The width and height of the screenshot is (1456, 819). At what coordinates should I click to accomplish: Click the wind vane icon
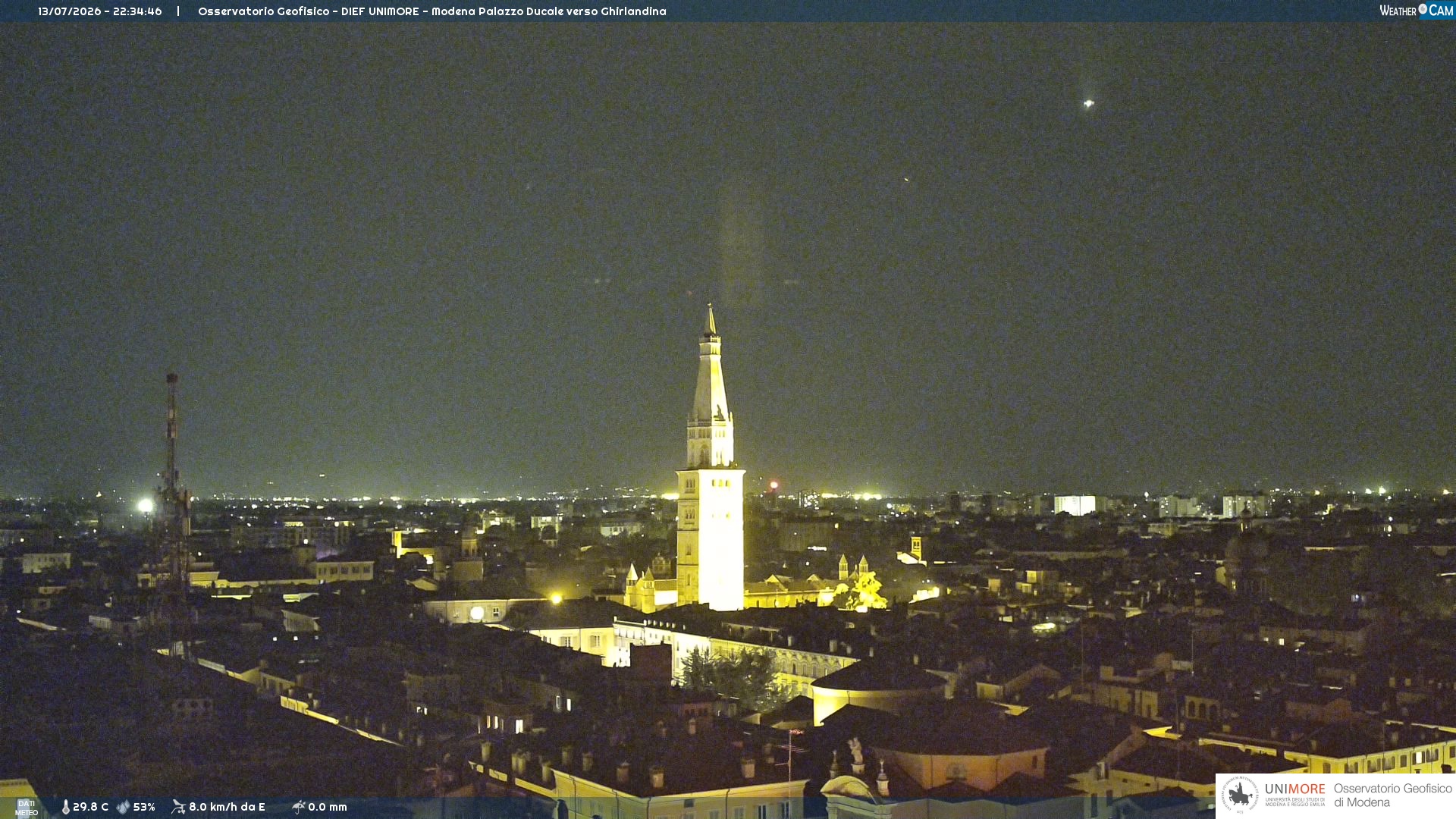click(178, 807)
